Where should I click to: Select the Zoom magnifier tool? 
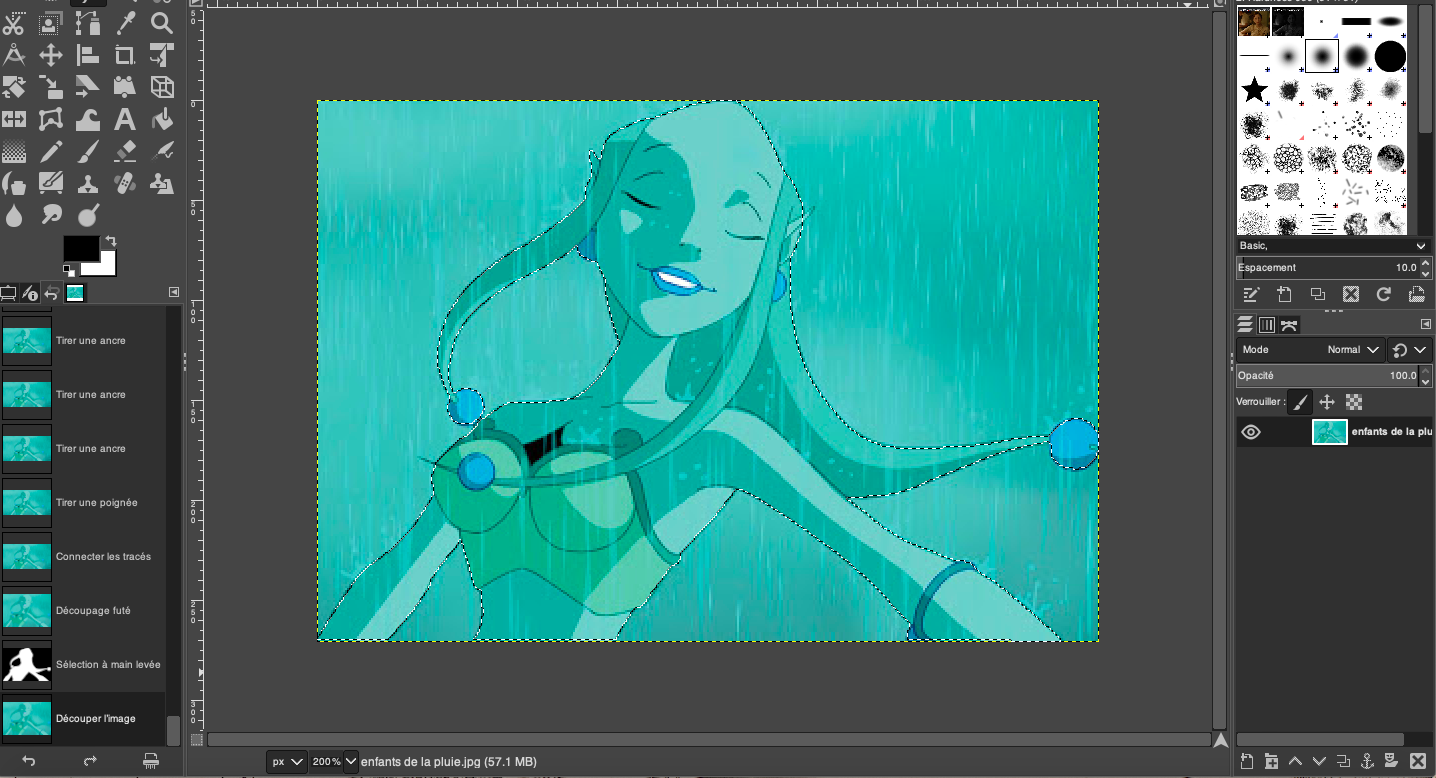(161, 23)
